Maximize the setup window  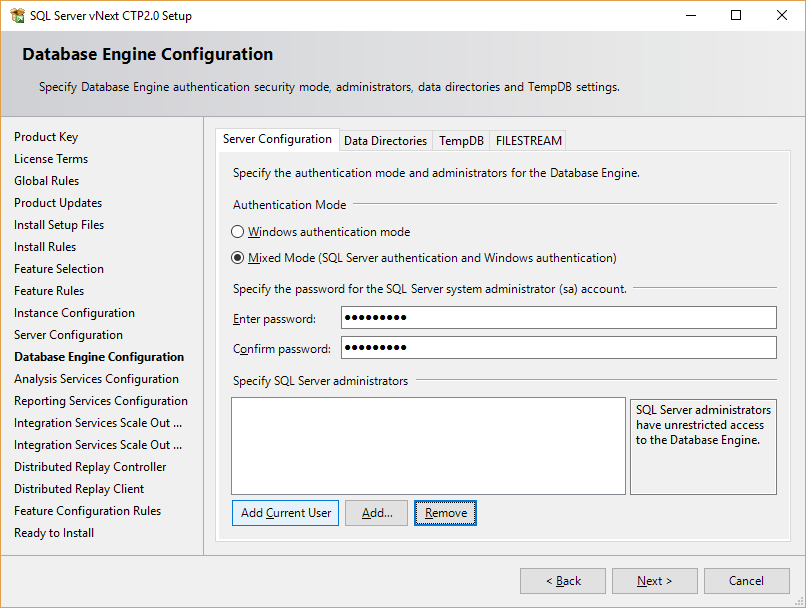pyautogui.click(x=736, y=15)
